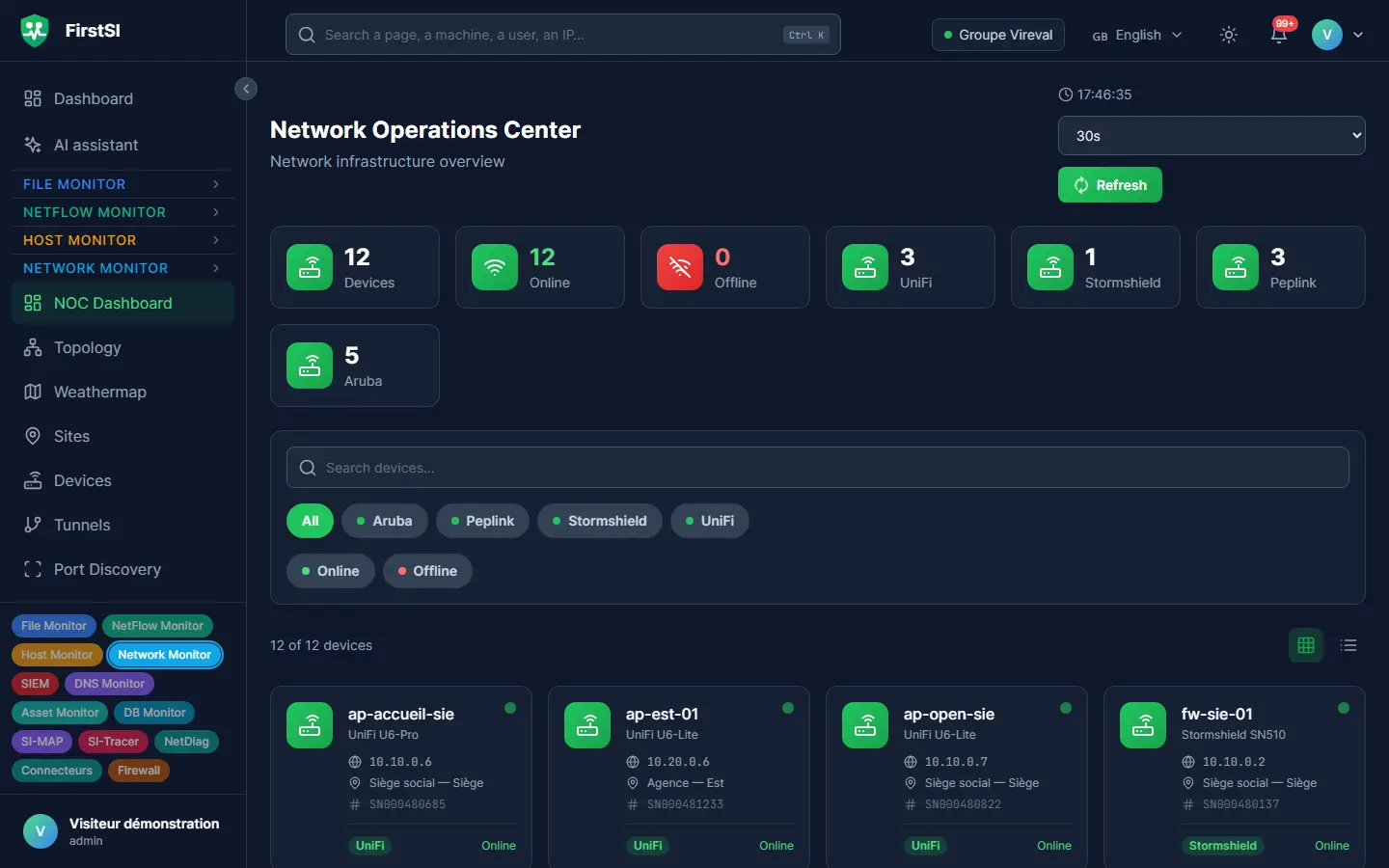
Task: Collapse the NETWORK MONITOR section
Action: tap(122, 268)
